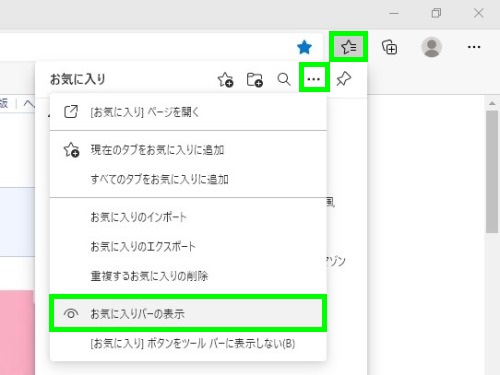
Task: Toggle お気に入りバーの表示
Action: coord(188,313)
